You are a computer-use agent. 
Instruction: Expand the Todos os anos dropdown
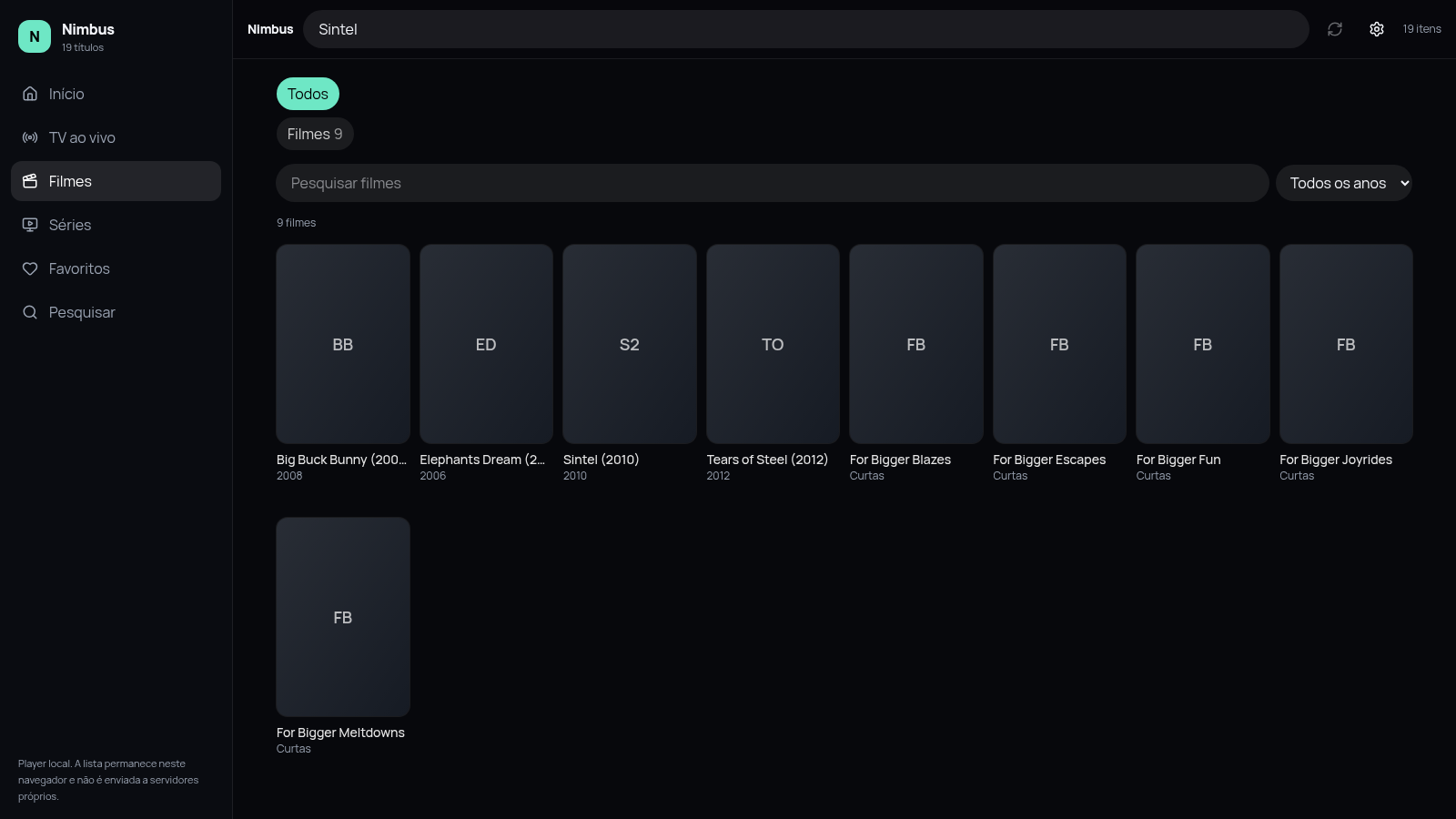pos(1343,183)
